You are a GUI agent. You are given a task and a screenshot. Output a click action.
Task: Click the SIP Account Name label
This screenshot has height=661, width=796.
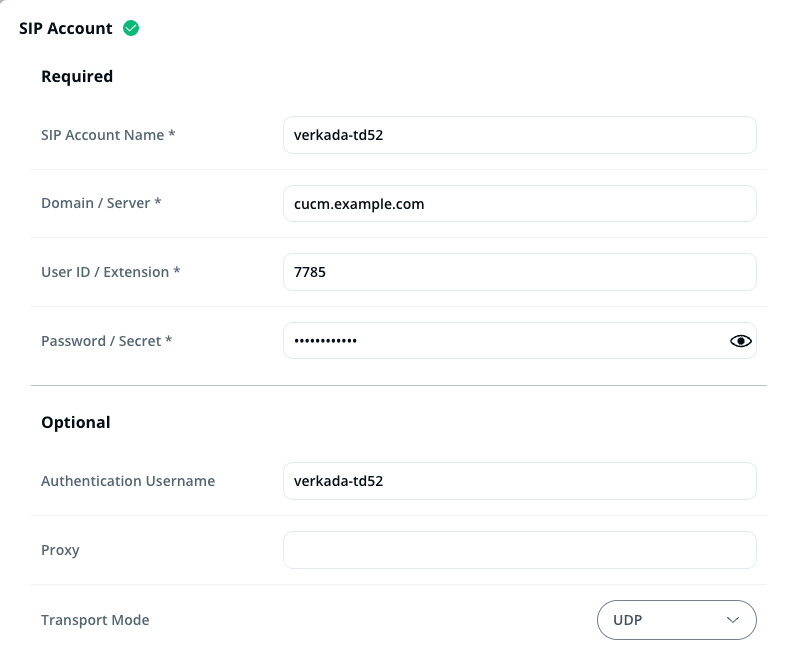108,135
